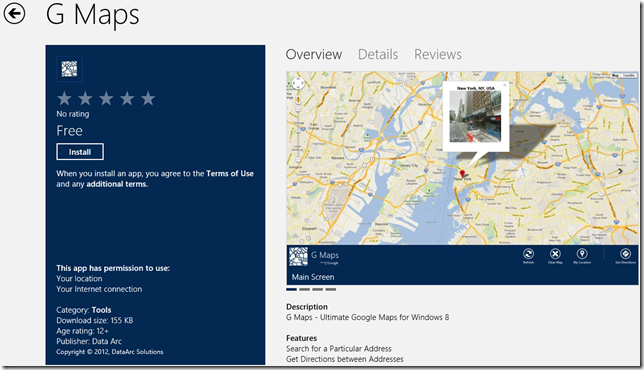Click 'Your Internet connection' permission text
This screenshot has height=370, width=644.
[99, 289]
